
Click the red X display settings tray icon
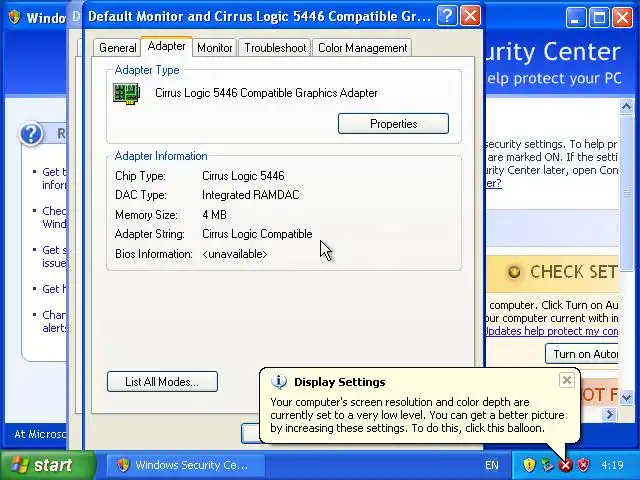pos(566,465)
